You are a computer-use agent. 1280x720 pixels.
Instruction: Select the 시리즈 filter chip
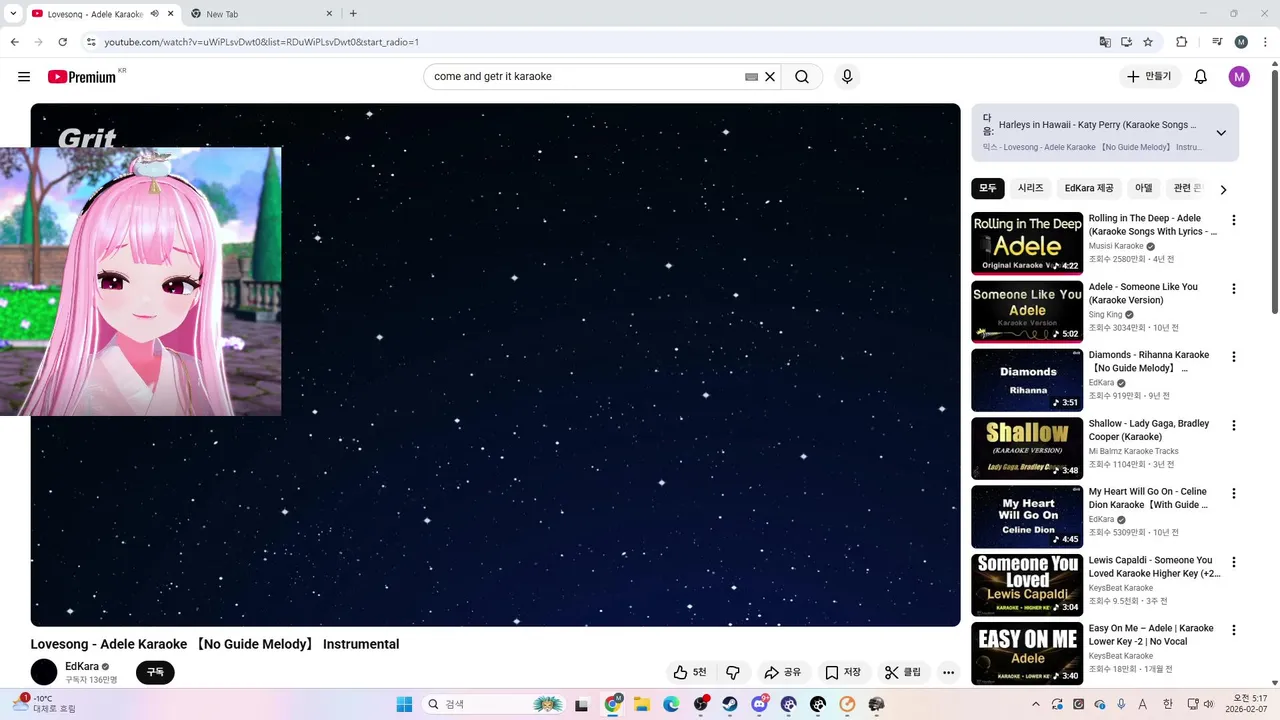(1031, 188)
